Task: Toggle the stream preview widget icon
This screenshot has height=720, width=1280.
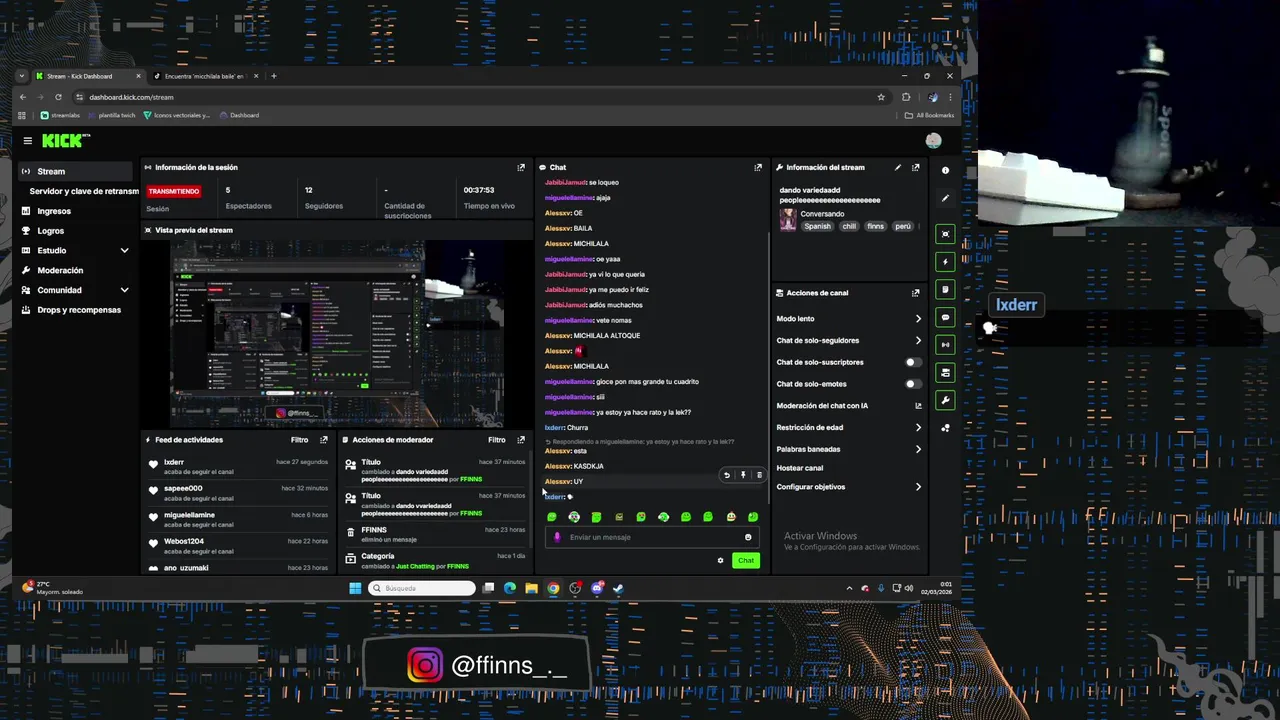Action: pos(945,234)
